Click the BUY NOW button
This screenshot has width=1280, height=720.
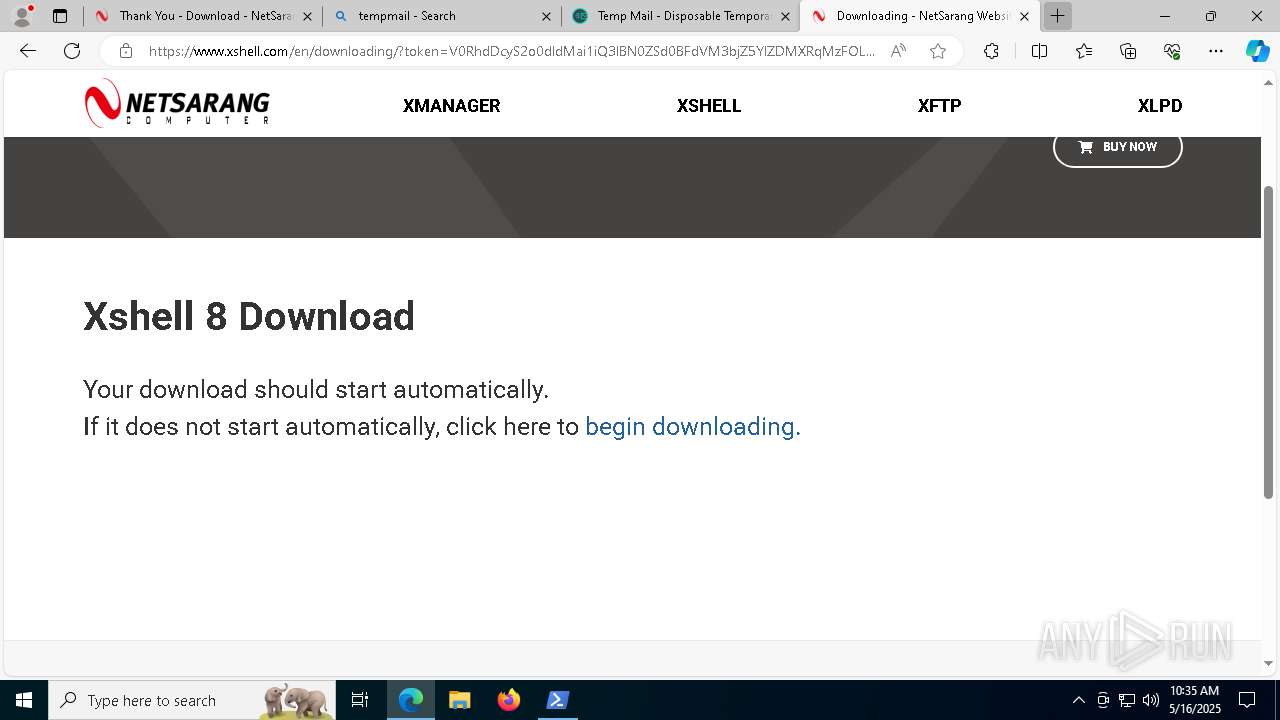click(x=1118, y=147)
